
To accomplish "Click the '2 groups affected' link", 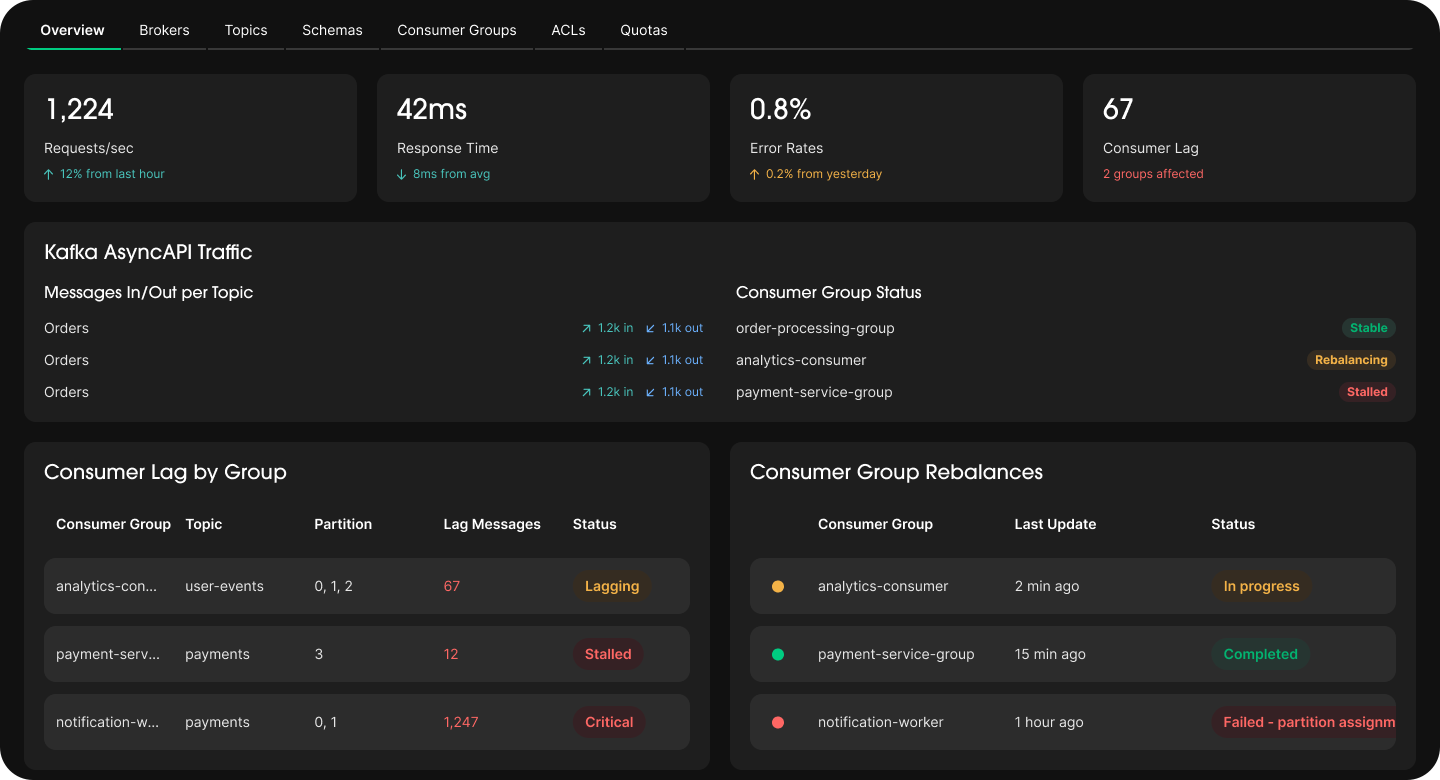I will [x=1153, y=174].
